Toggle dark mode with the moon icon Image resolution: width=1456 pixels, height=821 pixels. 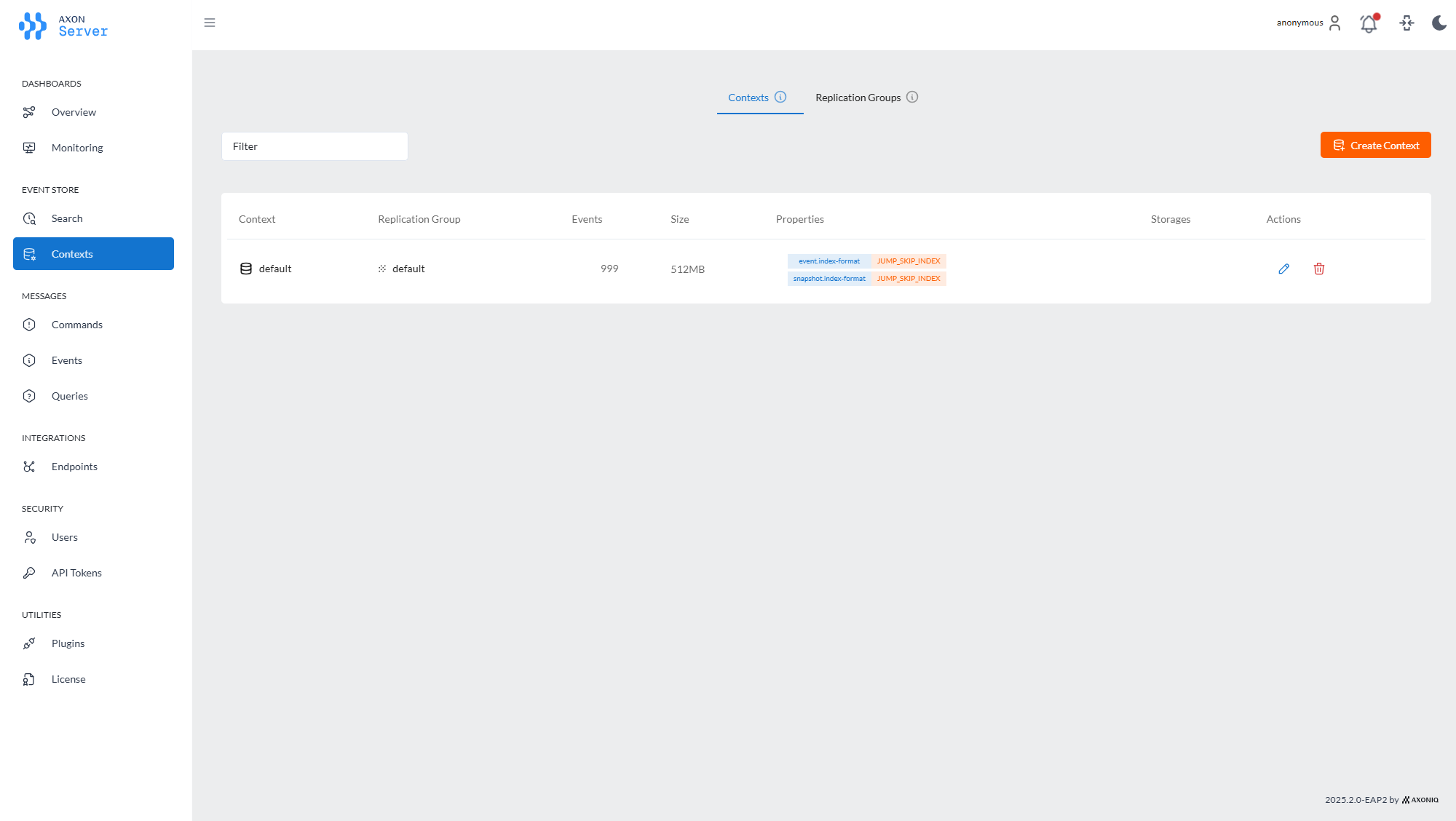[1439, 23]
